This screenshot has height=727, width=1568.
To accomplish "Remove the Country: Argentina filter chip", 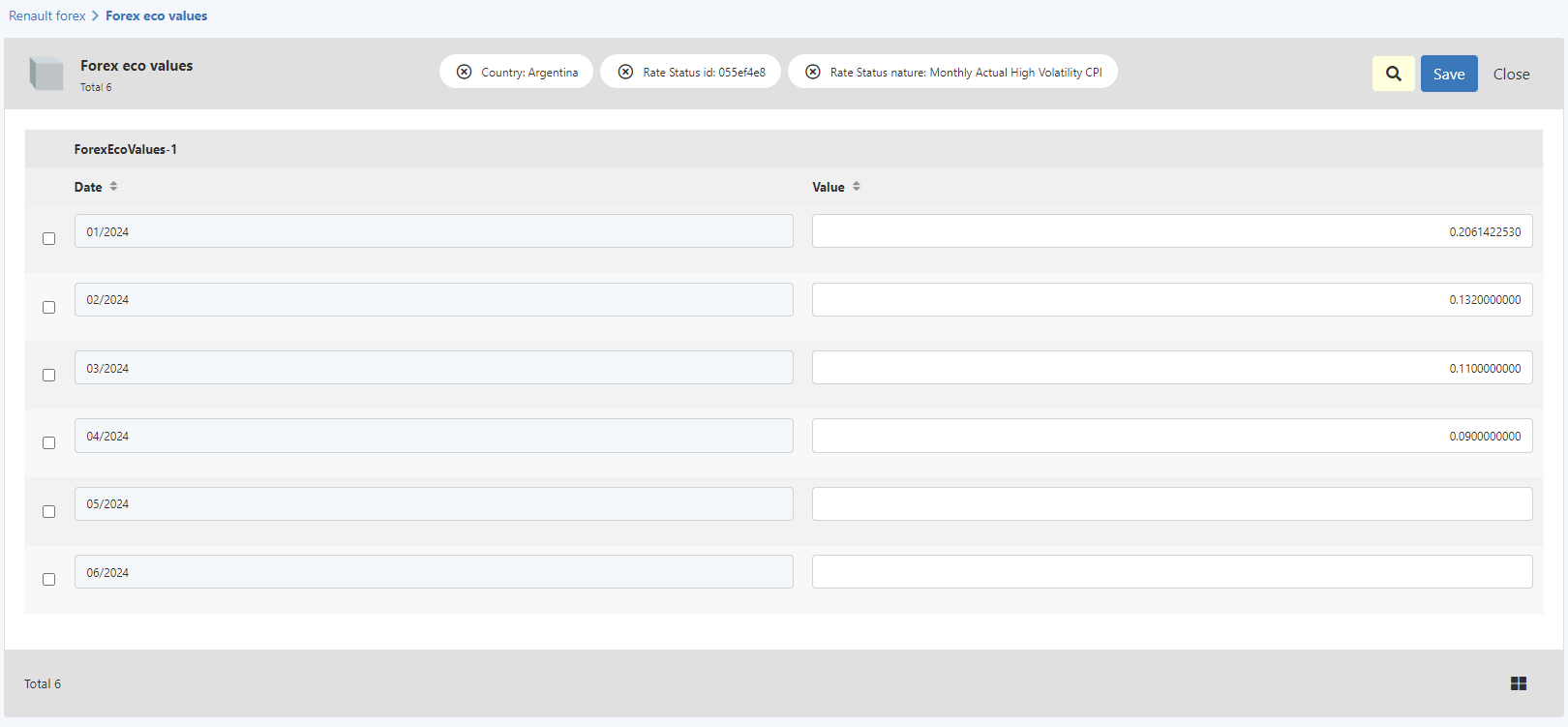I will (x=465, y=72).
